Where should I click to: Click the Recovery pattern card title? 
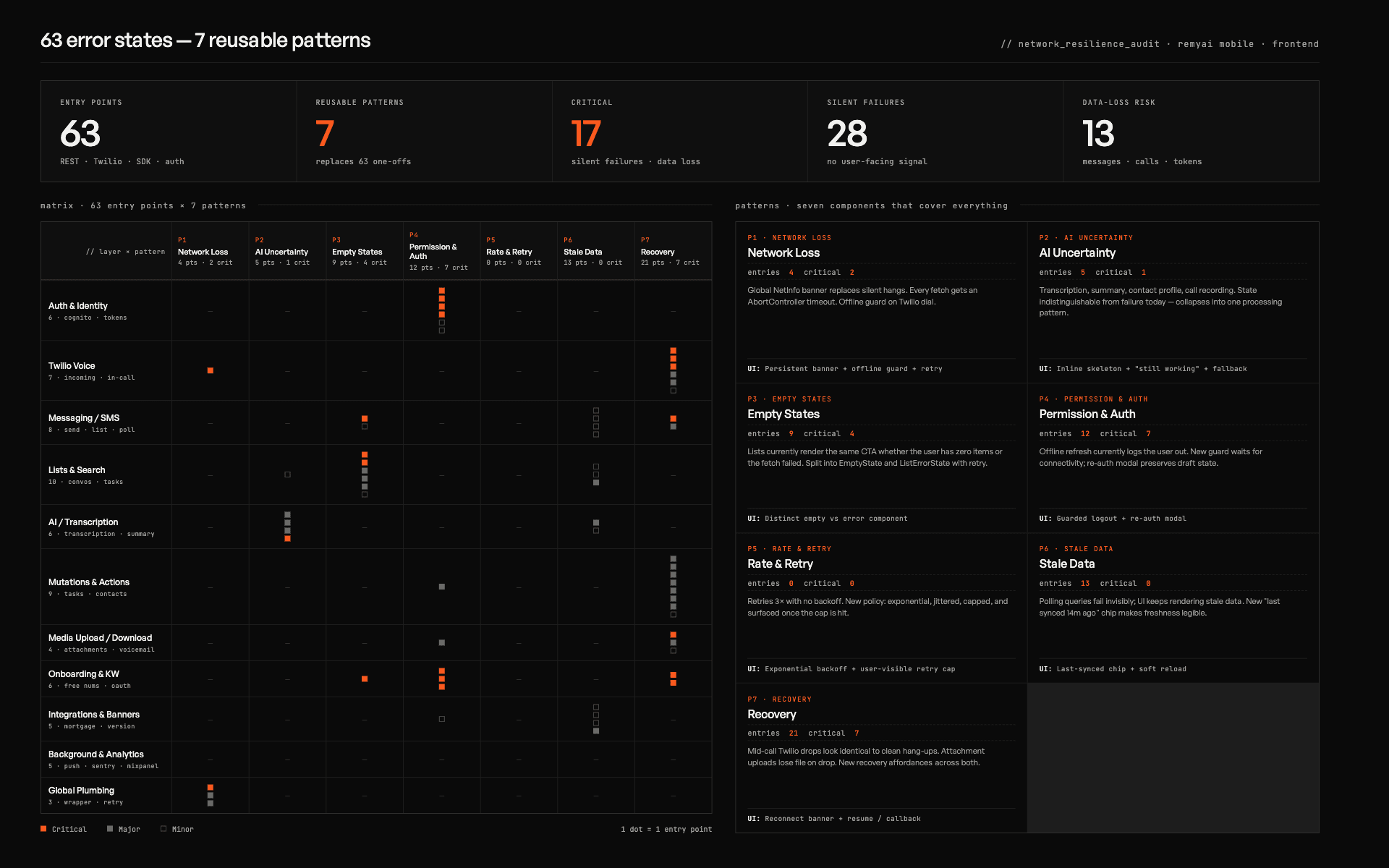pos(772,715)
